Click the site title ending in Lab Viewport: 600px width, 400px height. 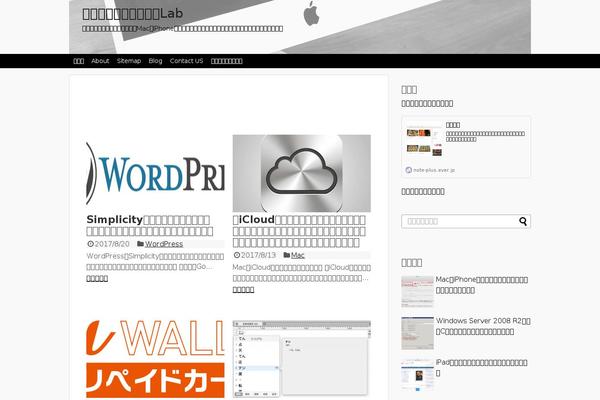[x=133, y=14]
